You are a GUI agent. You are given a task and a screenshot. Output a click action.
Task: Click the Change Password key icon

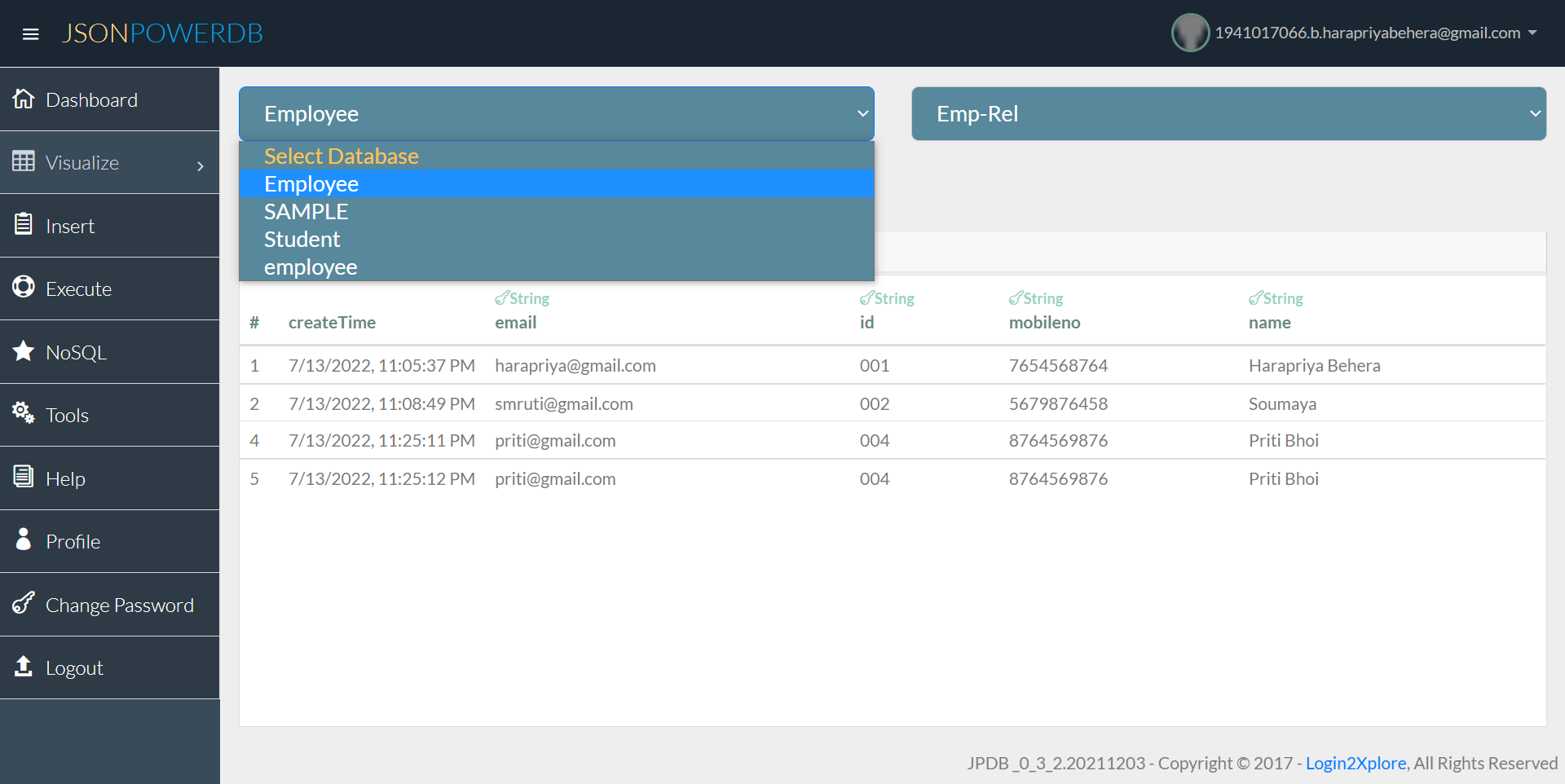click(23, 604)
